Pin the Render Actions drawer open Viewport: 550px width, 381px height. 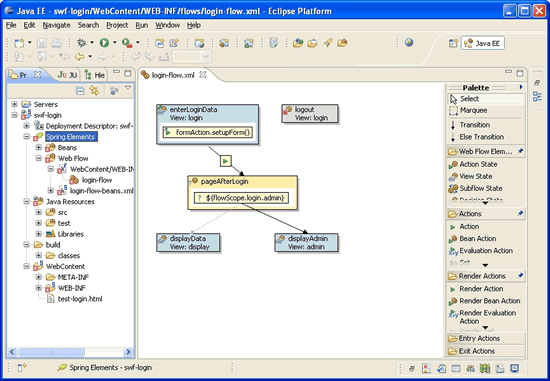point(520,276)
